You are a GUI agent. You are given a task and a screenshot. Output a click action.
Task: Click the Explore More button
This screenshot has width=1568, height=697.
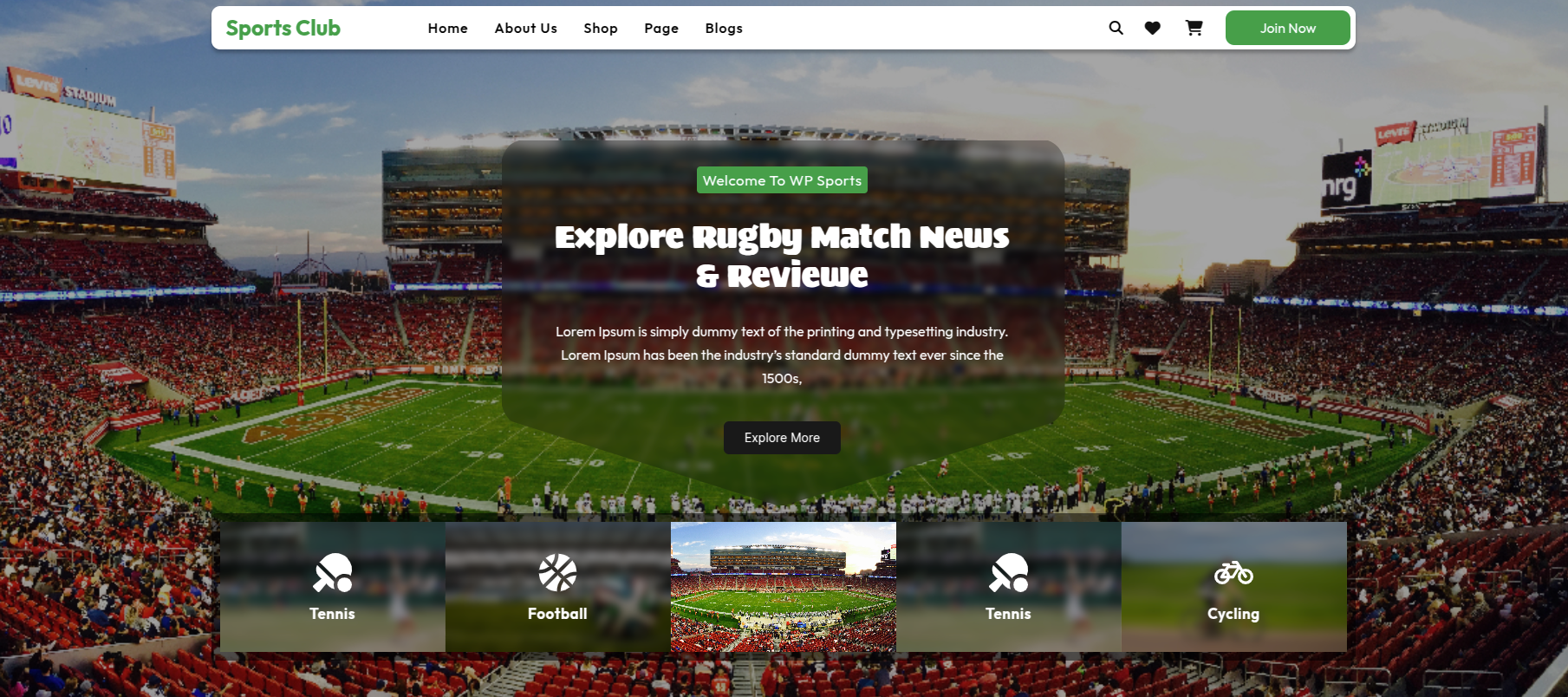pos(782,438)
